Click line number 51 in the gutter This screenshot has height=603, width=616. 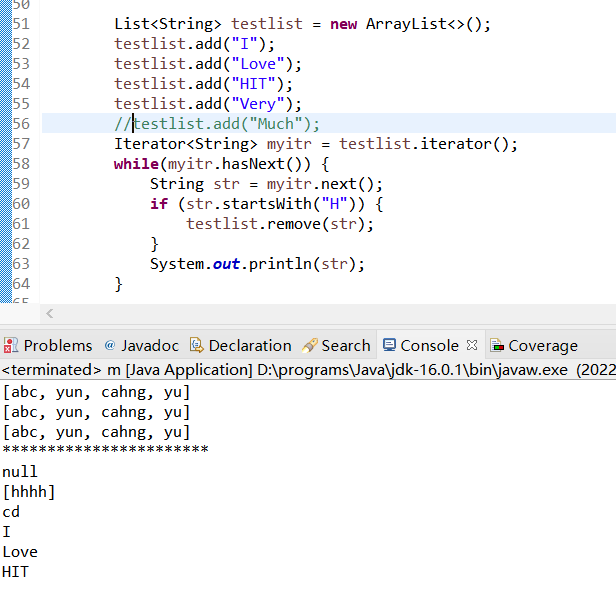(21, 24)
